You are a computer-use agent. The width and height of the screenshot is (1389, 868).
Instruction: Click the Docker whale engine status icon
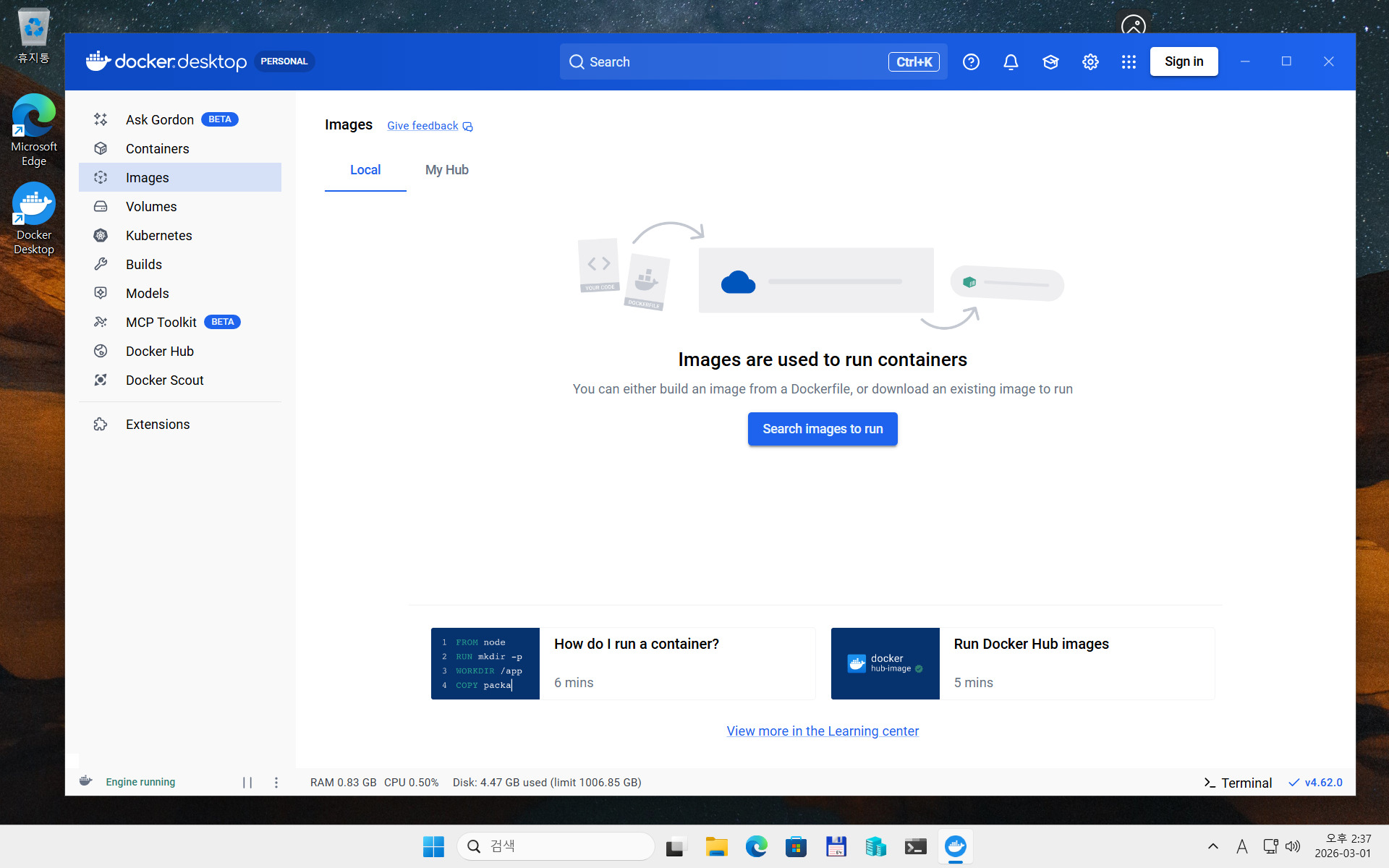point(86,781)
